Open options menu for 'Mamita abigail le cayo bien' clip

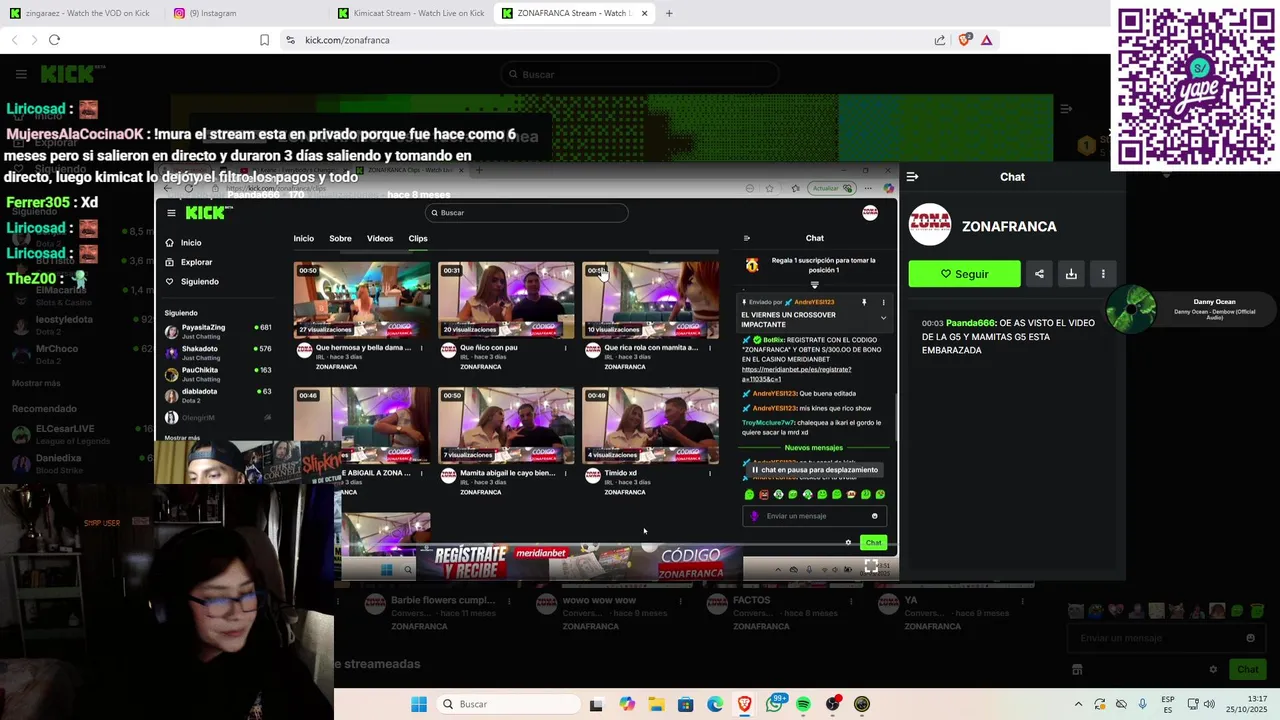tap(565, 473)
